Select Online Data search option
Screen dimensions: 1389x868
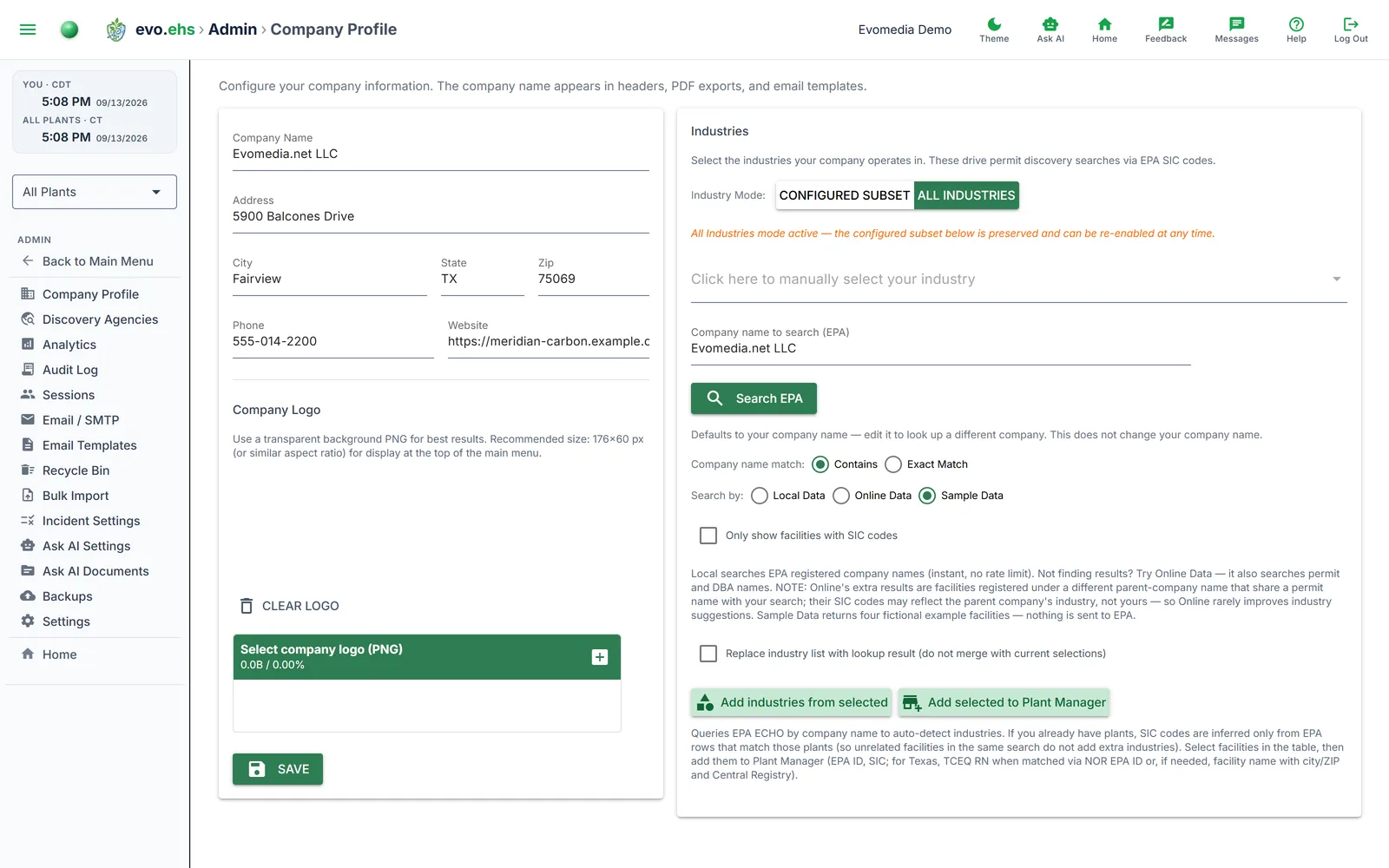pyautogui.click(x=841, y=496)
